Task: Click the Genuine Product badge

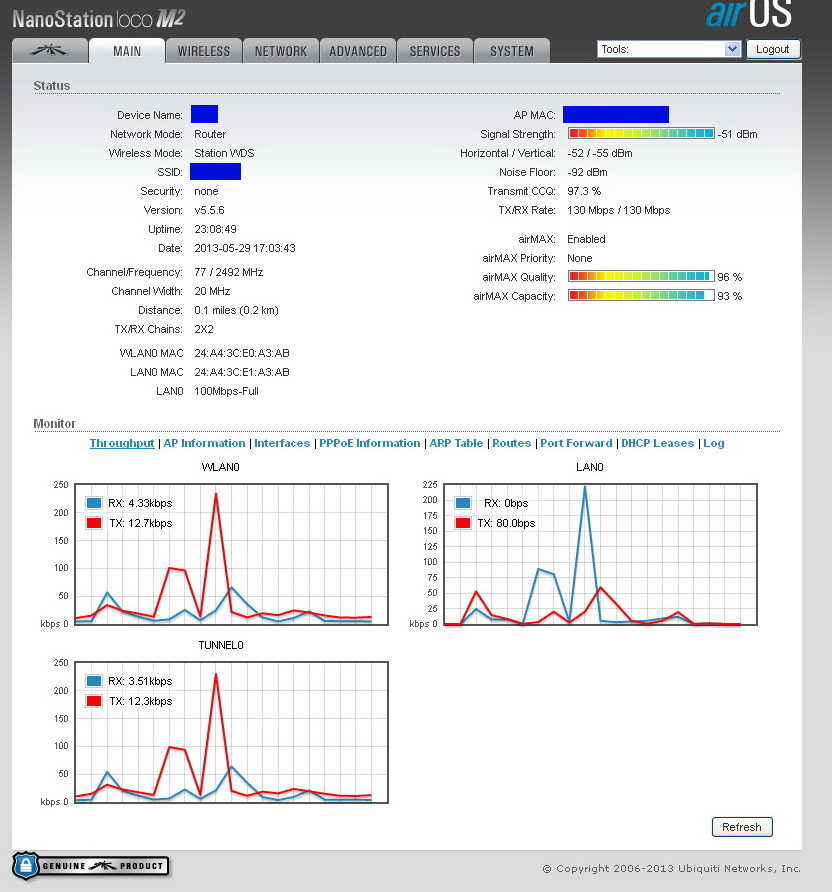Action: coord(91,866)
